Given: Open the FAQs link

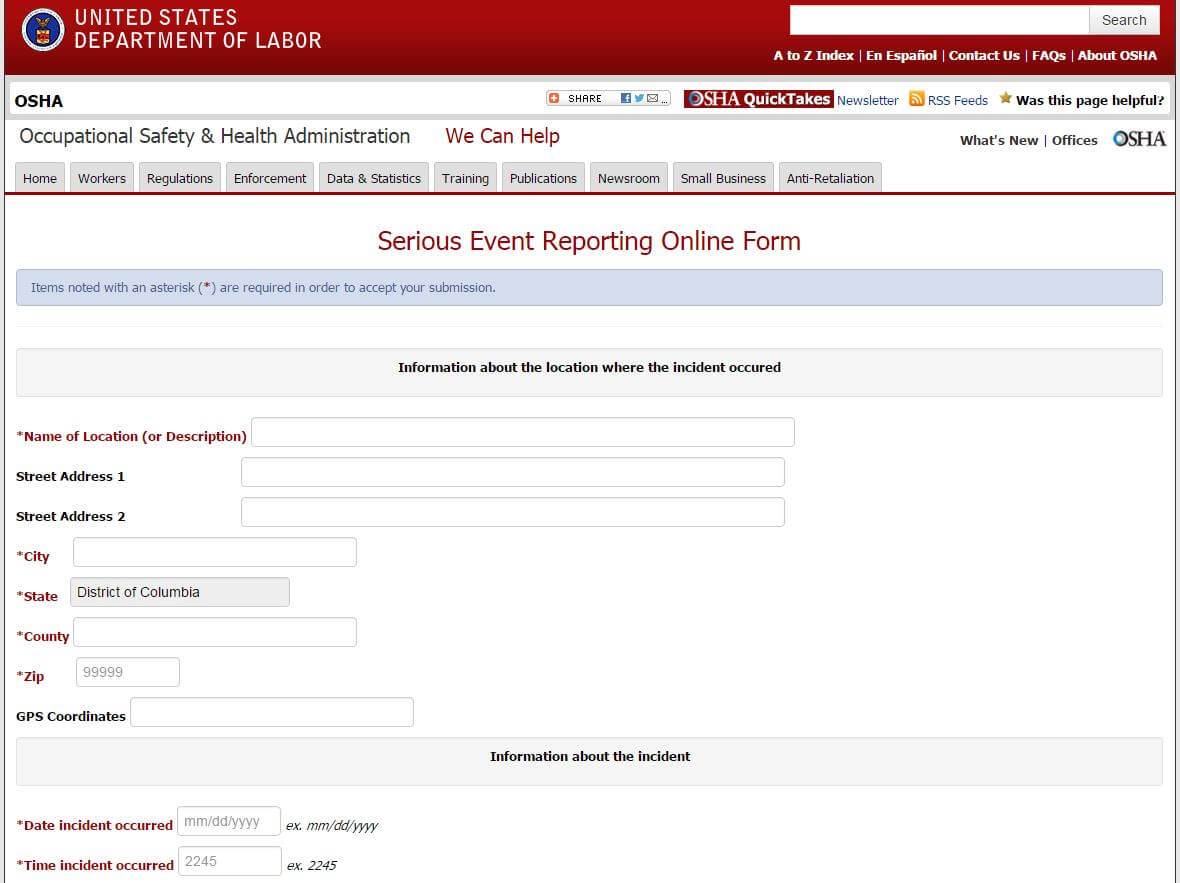Looking at the screenshot, I should pyautogui.click(x=1048, y=56).
